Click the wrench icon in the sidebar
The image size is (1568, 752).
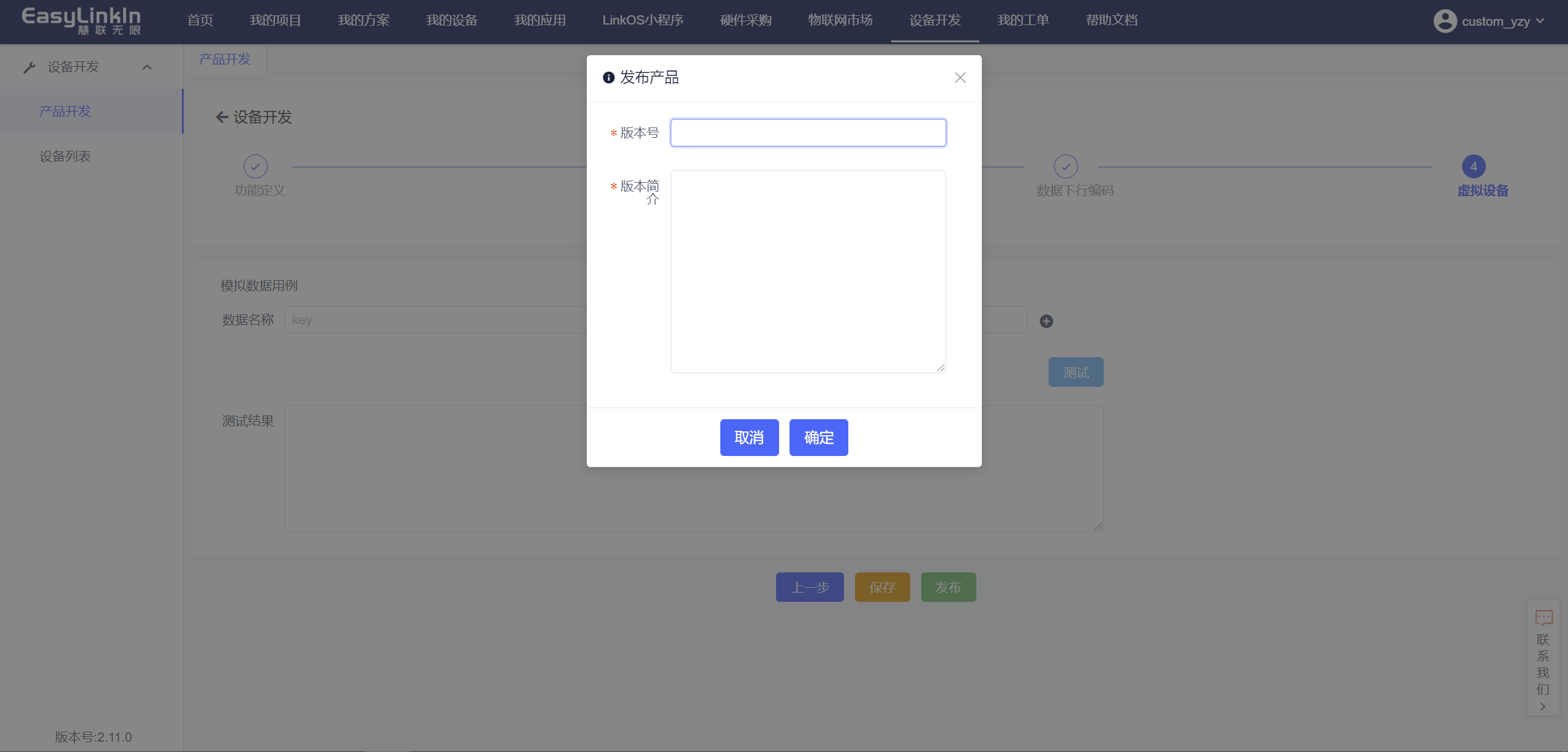click(29, 67)
